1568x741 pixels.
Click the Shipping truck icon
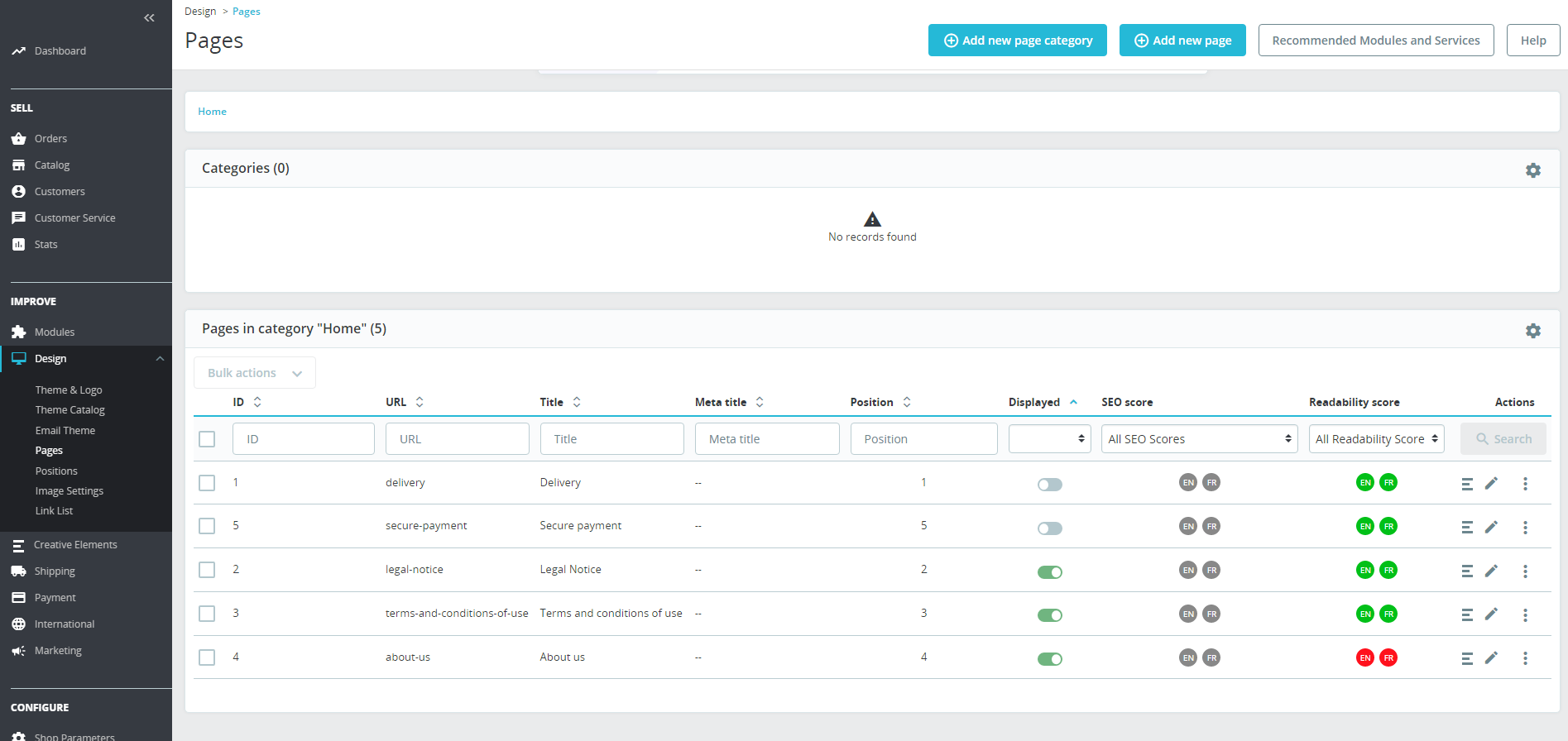18,571
